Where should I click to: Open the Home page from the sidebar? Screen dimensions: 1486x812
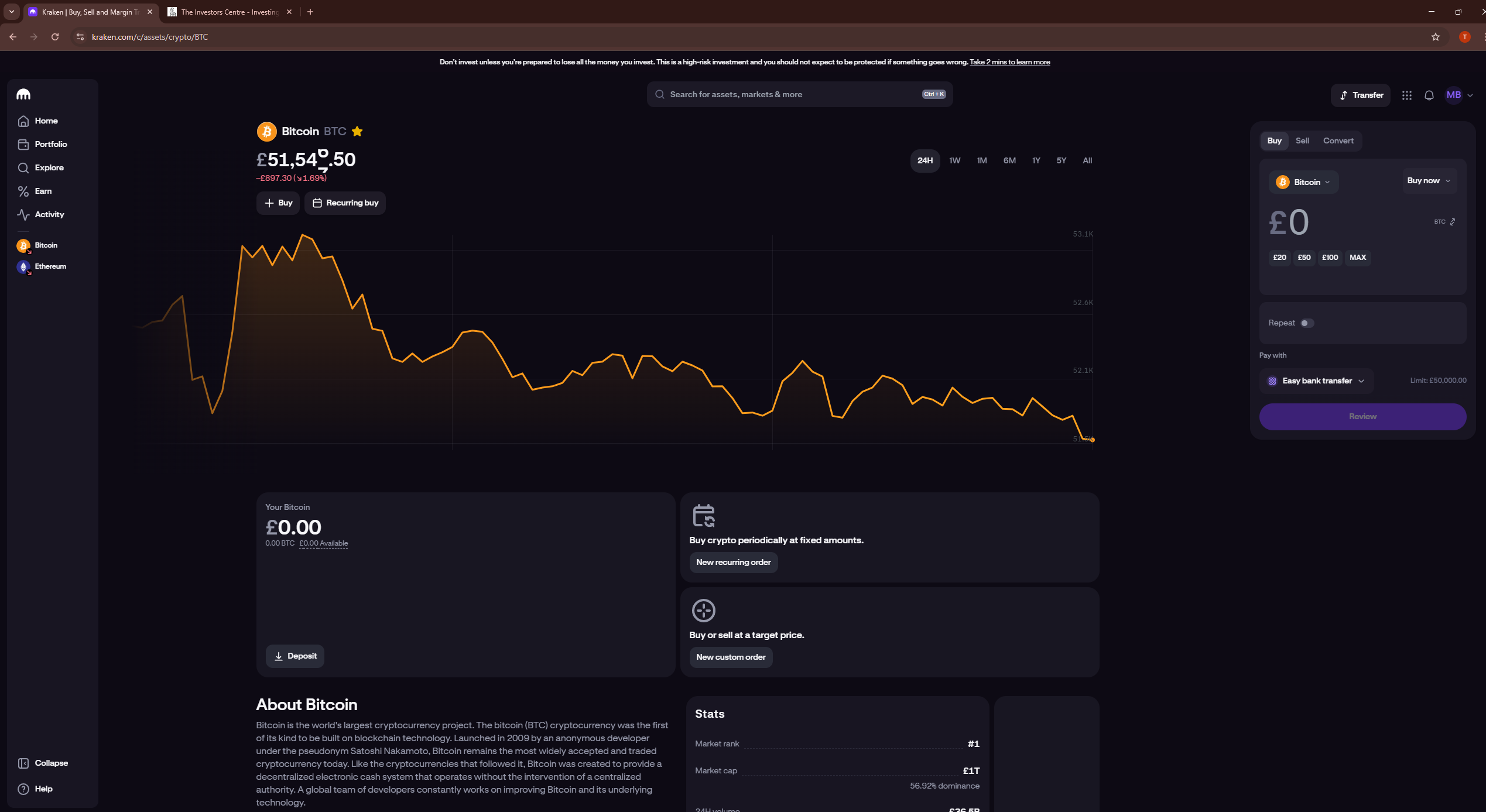pyautogui.click(x=38, y=121)
